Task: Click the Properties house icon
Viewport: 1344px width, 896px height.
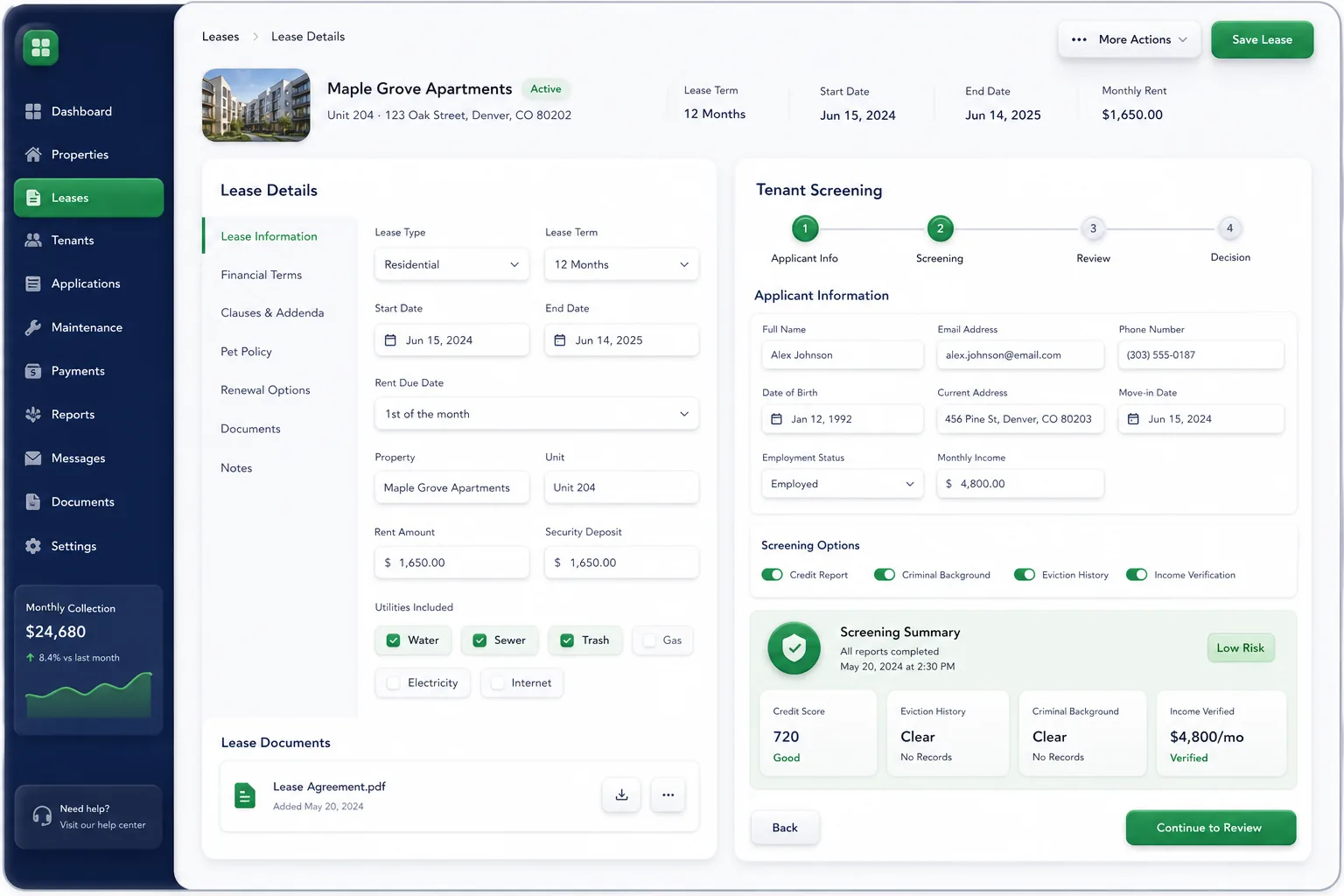Action: click(x=33, y=154)
